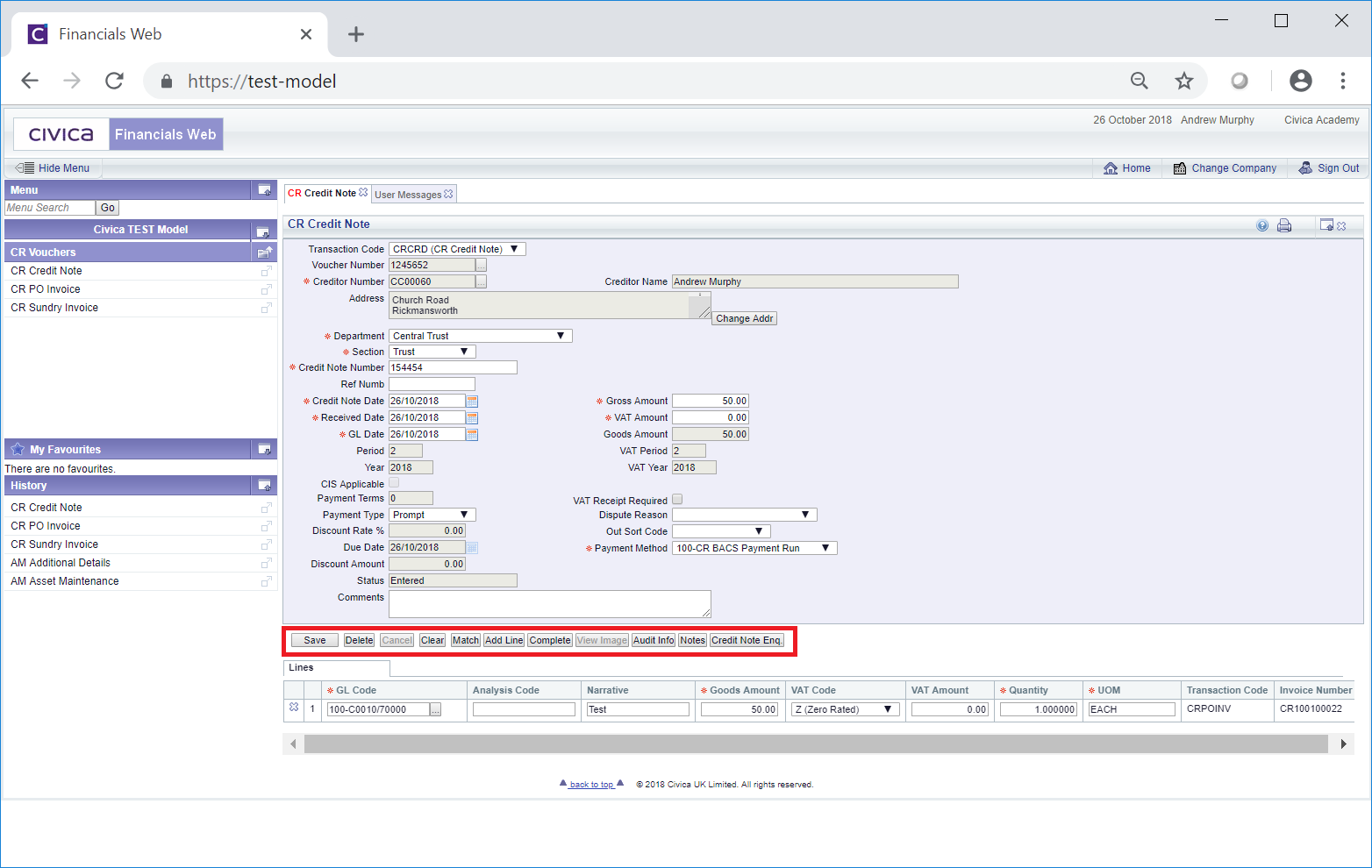Open AM Additional Details from History

tap(61, 563)
